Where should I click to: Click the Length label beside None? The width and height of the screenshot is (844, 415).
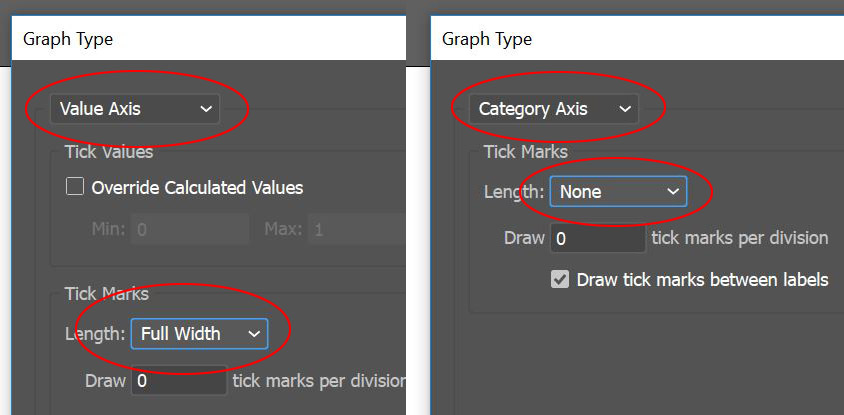[514, 191]
